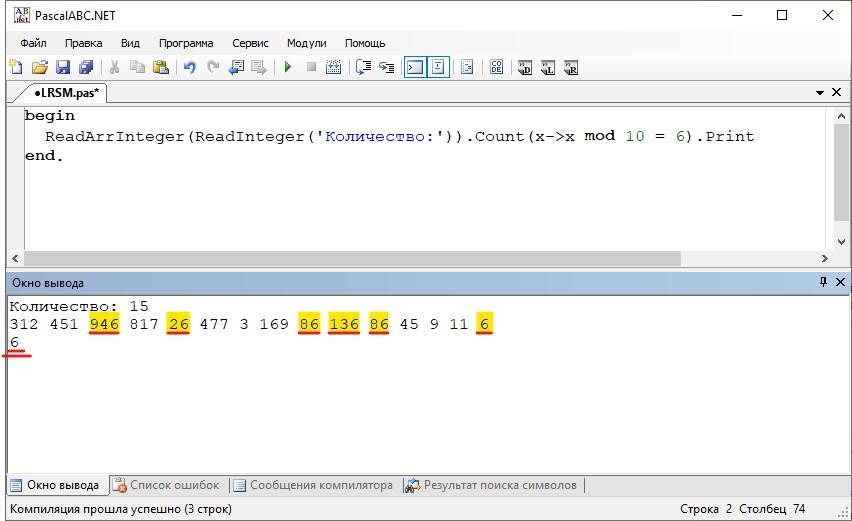Click the Step Over debug icon
The height and width of the screenshot is (521, 852).
[363, 67]
